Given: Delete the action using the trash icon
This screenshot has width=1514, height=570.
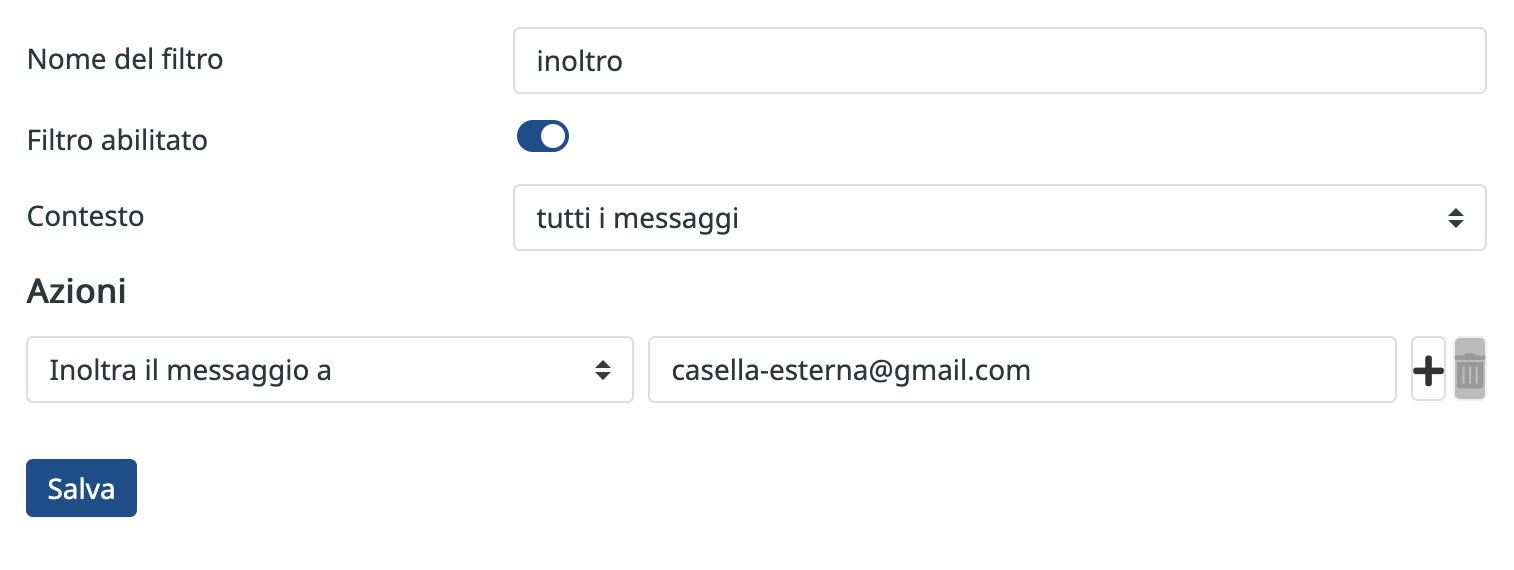Looking at the screenshot, I should tap(1470, 370).
